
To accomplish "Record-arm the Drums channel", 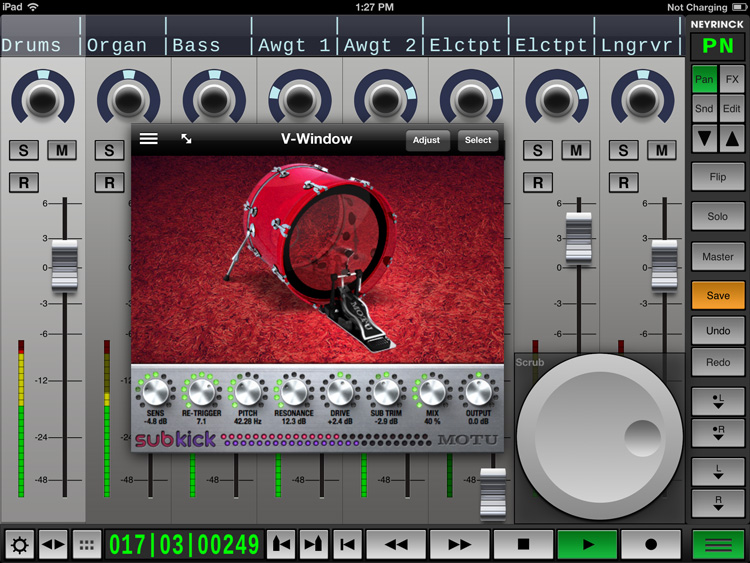I will click(24, 183).
